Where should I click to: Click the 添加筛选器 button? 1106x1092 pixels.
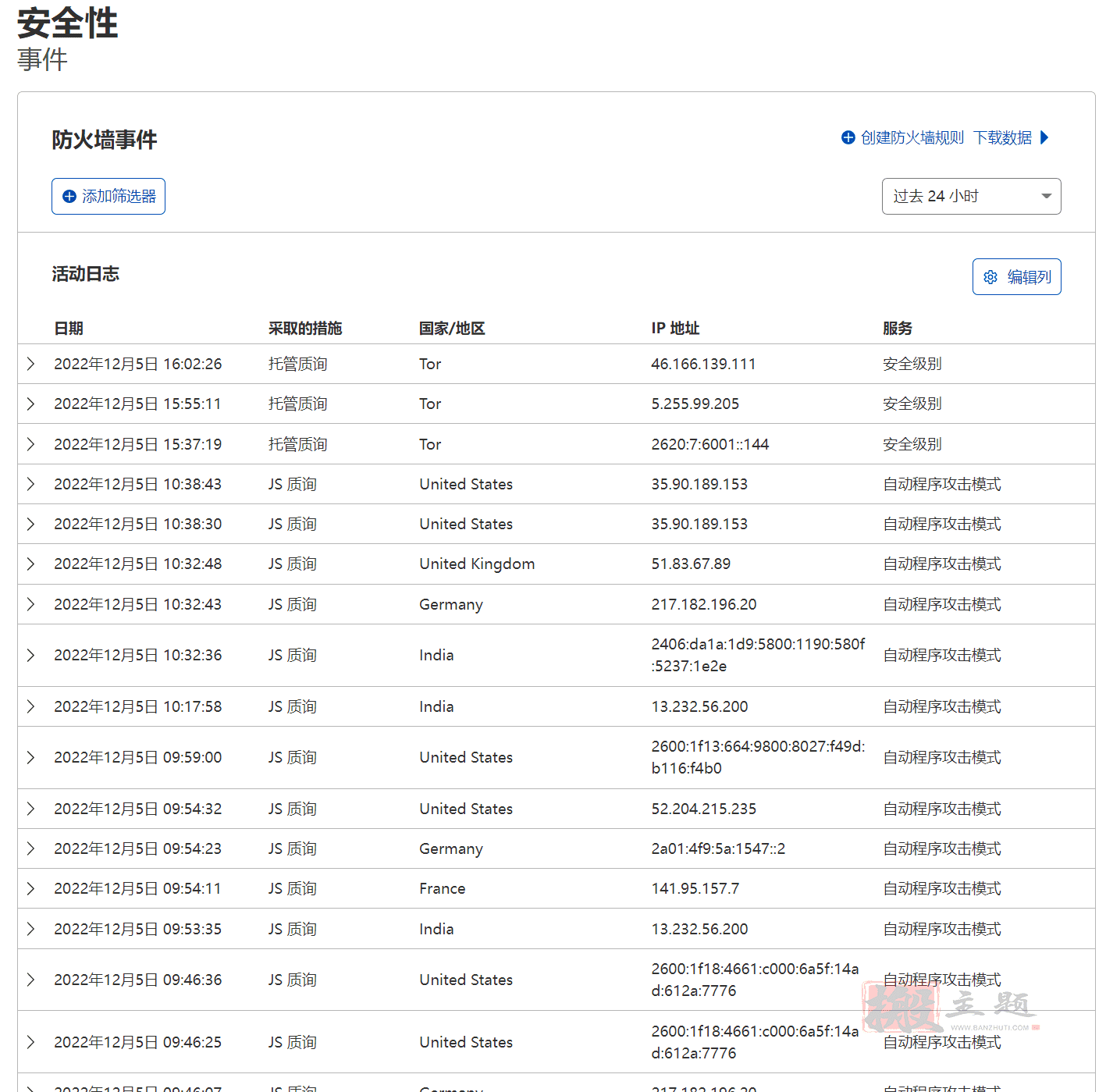click(x=108, y=196)
